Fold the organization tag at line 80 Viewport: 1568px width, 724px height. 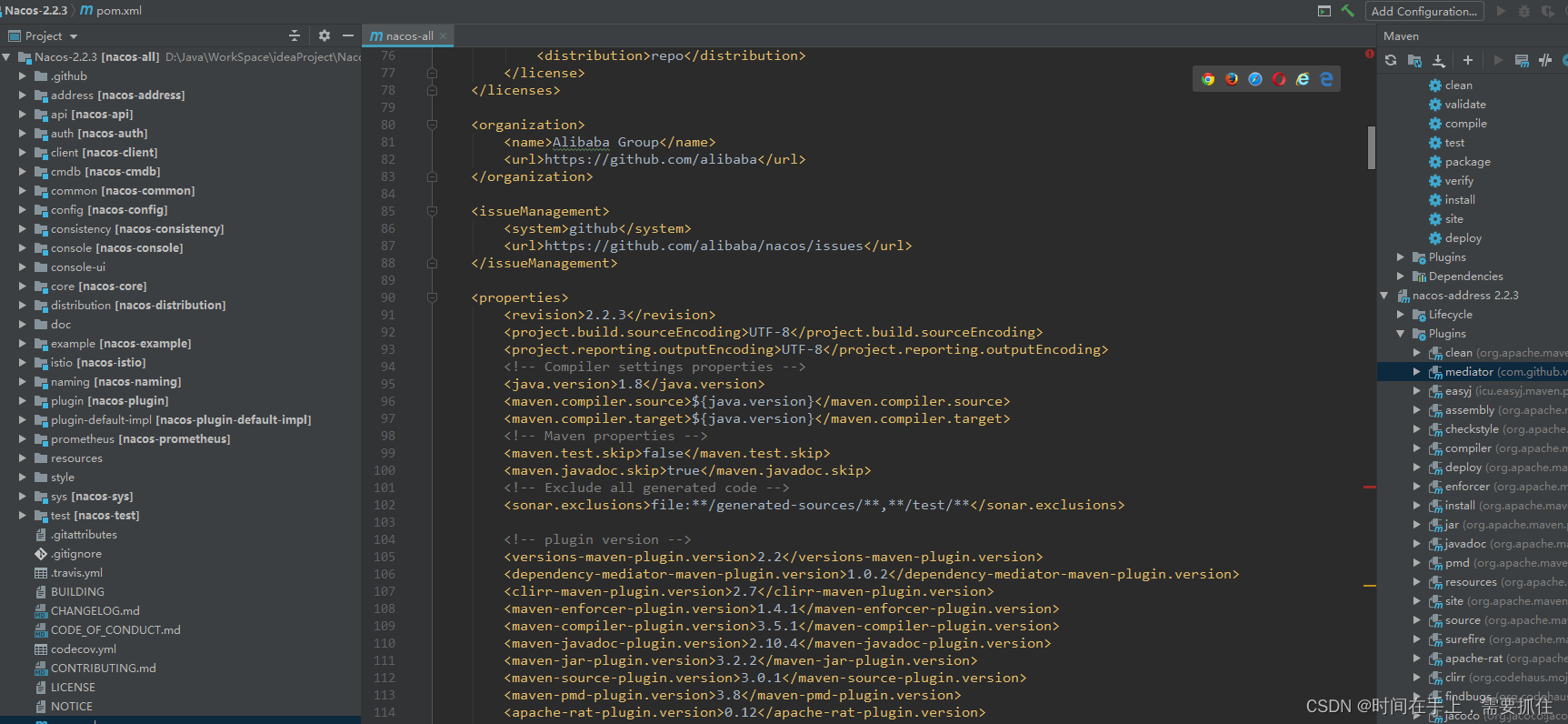pos(433,125)
